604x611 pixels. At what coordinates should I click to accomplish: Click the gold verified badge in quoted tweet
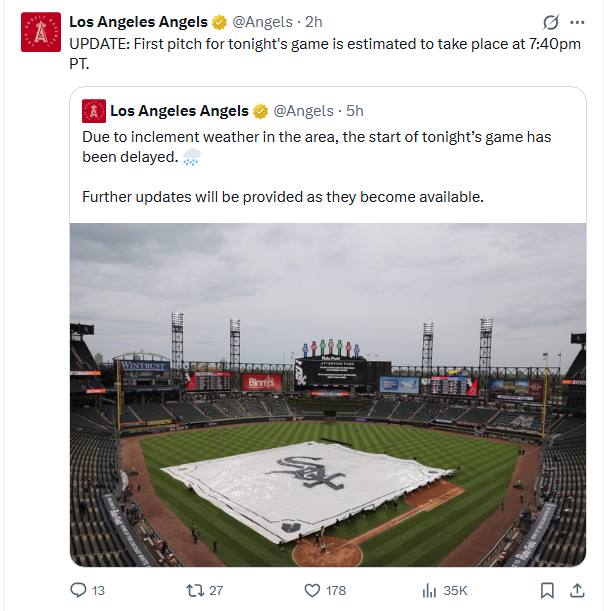(x=260, y=111)
